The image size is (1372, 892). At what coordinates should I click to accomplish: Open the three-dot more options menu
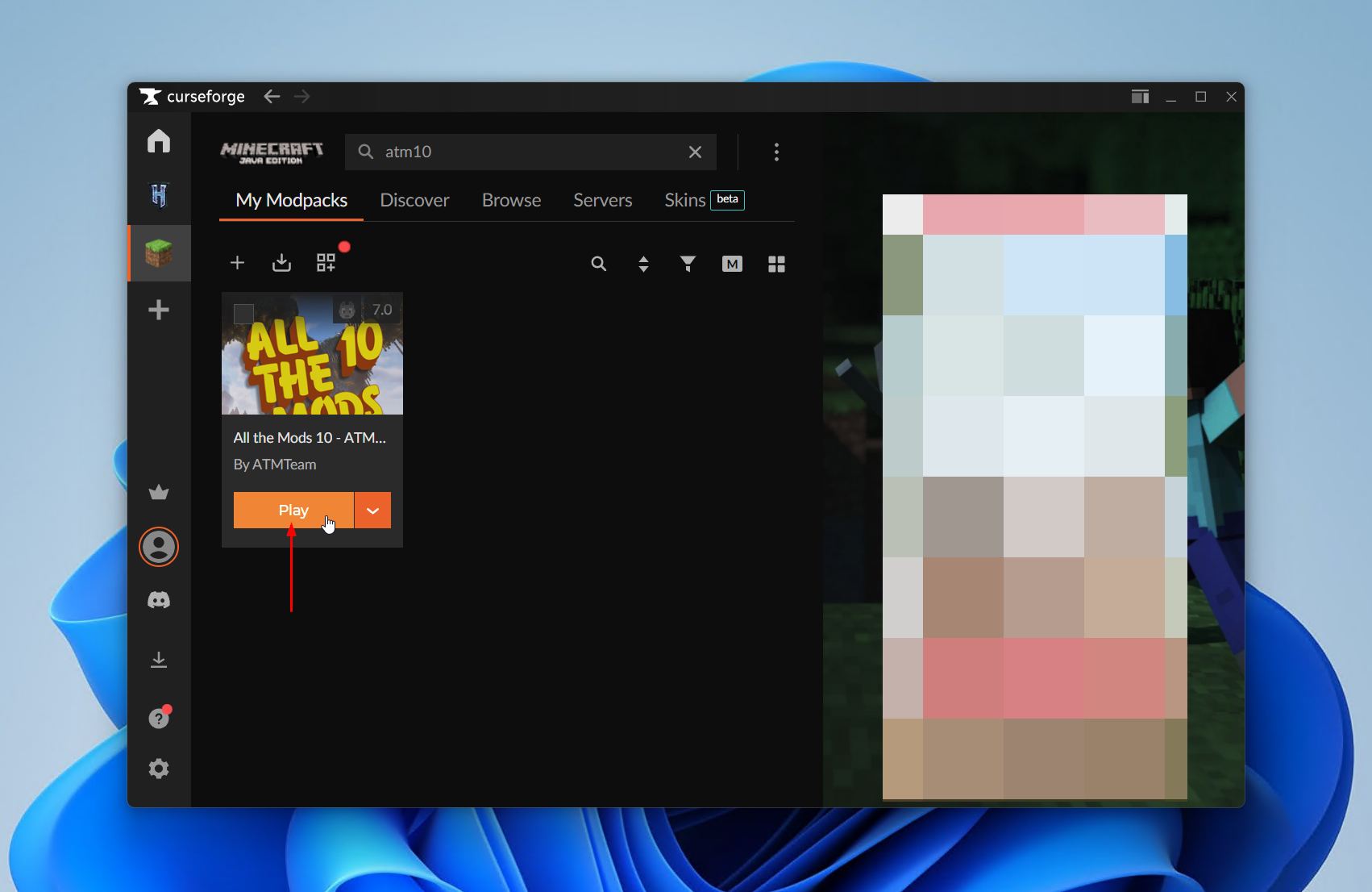[x=776, y=152]
